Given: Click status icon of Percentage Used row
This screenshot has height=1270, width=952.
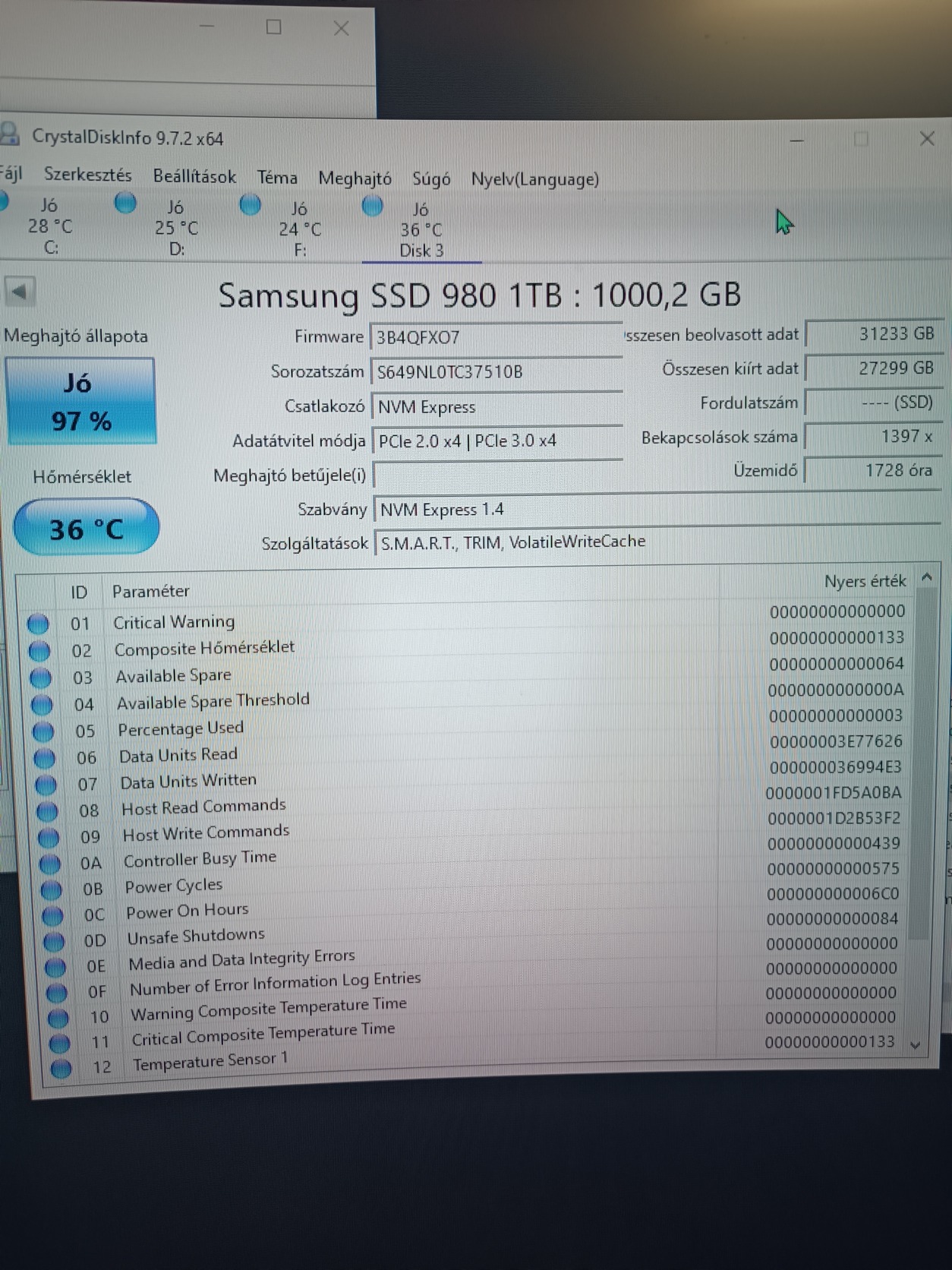Looking at the screenshot, I should (43, 731).
